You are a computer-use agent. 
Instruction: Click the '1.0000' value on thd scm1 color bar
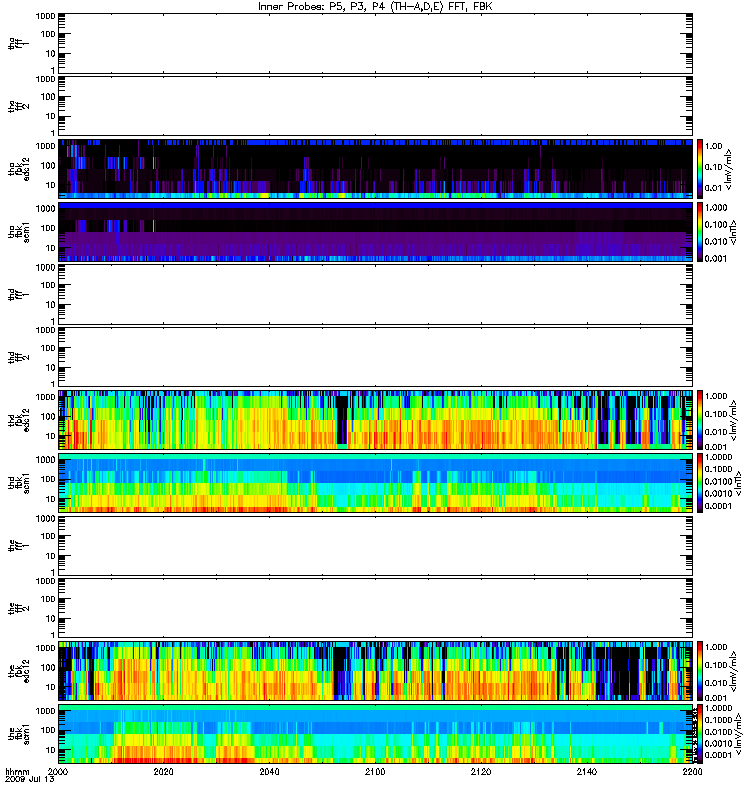click(718, 457)
